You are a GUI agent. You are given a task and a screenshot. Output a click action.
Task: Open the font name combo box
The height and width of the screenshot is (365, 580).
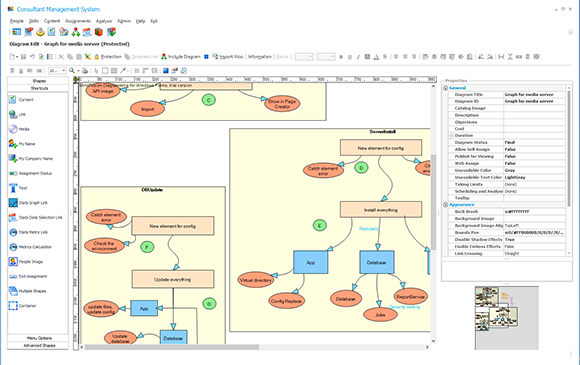point(304,57)
